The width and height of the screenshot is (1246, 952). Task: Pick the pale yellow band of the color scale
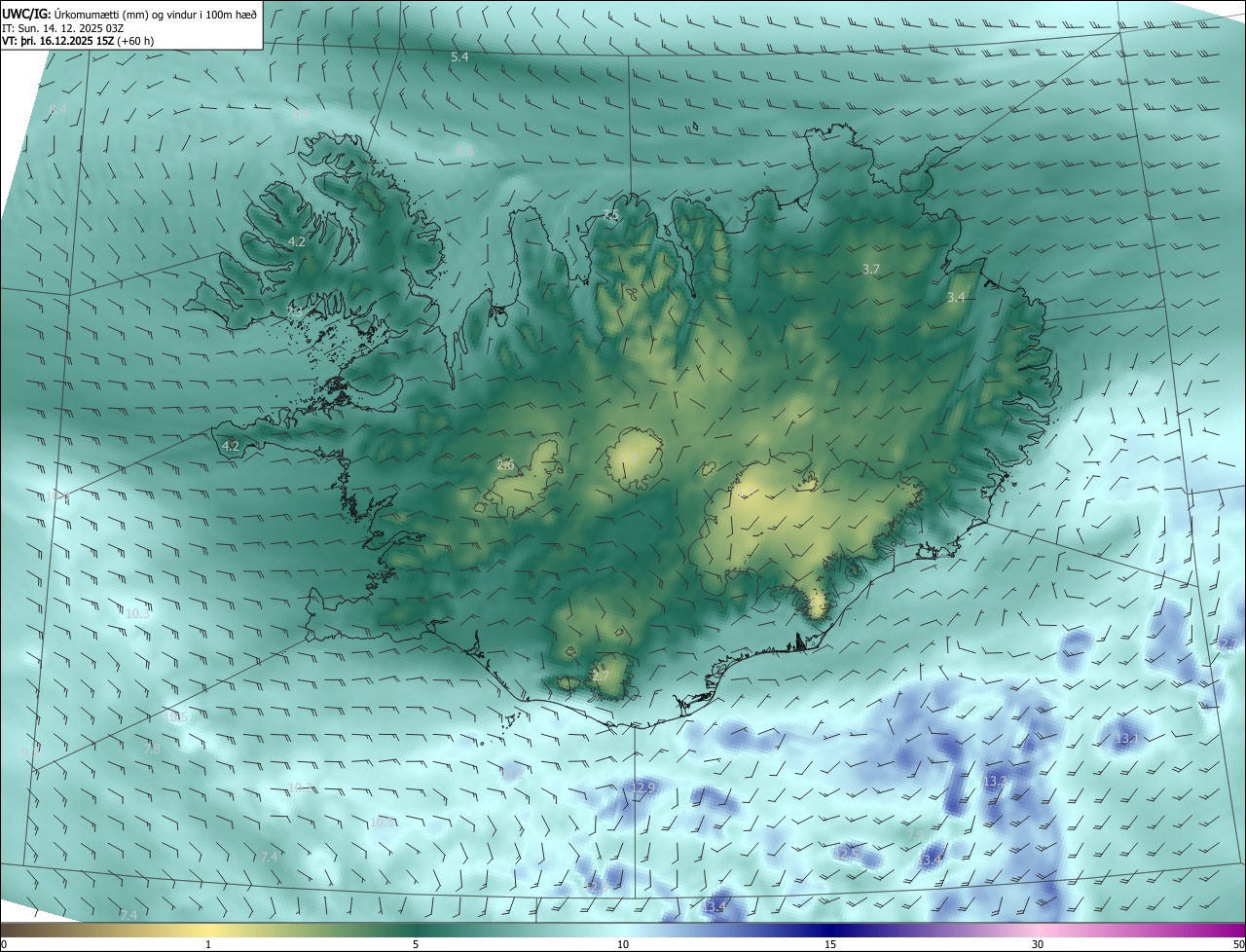click(x=208, y=930)
